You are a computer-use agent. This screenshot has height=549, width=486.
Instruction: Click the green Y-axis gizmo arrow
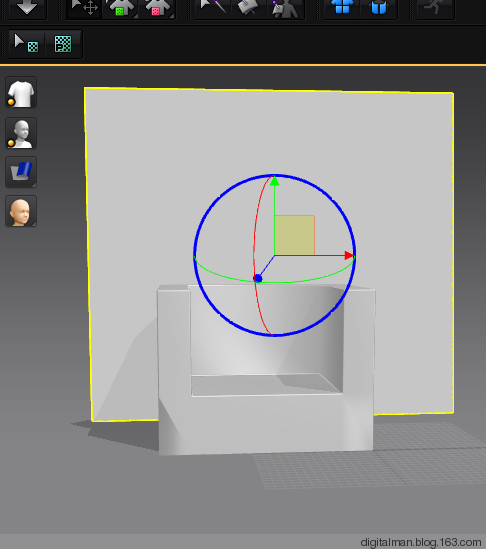(x=275, y=181)
